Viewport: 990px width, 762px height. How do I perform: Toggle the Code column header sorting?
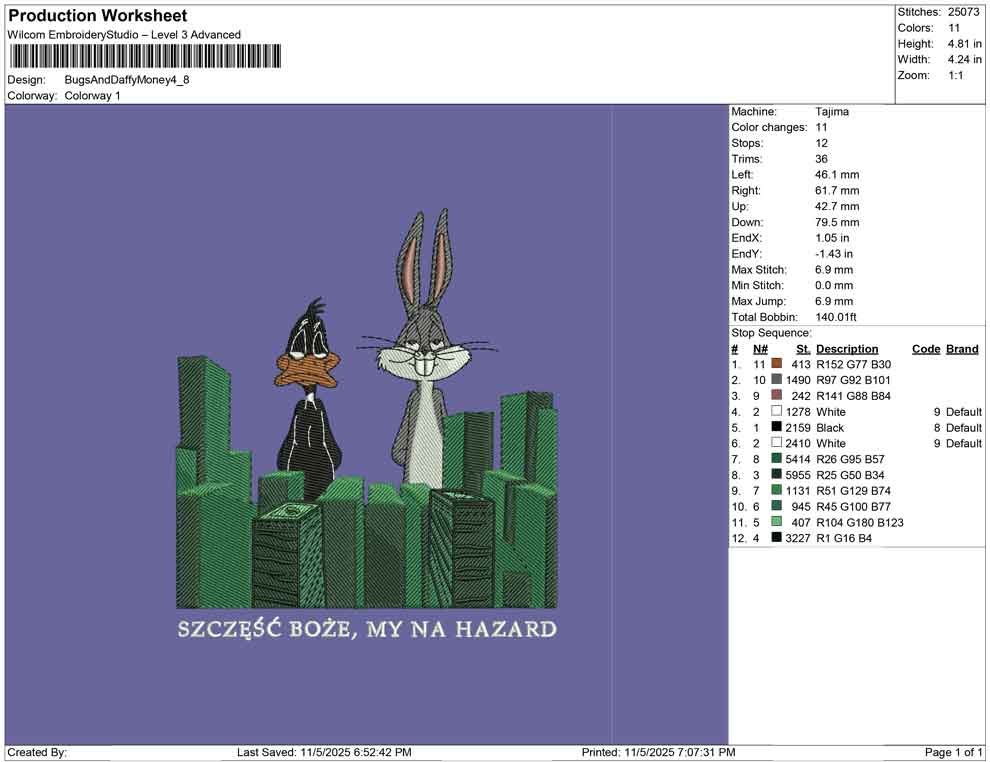pyautogui.click(x=926, y=348)
